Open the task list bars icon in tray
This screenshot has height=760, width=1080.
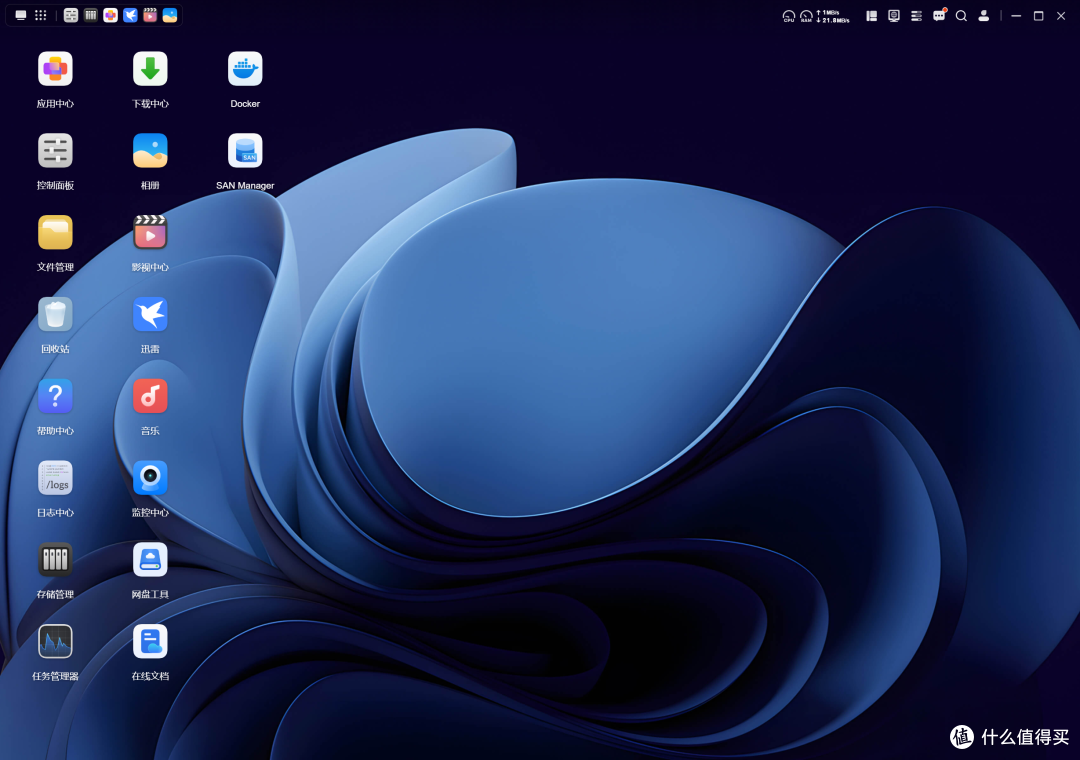tap(916, 16)
